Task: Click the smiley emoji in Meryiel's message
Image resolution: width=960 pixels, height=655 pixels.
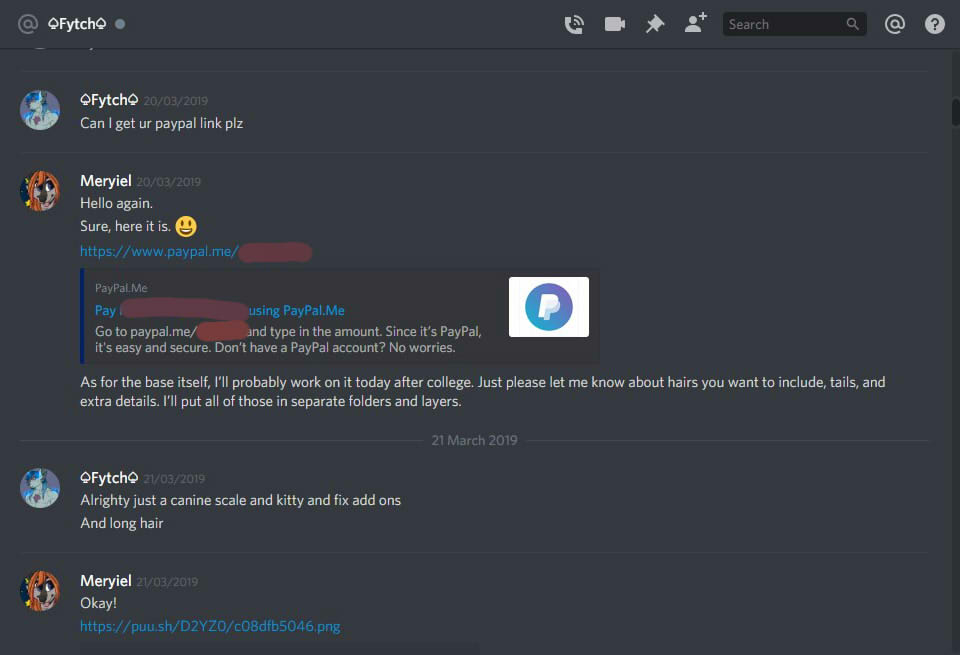Action: 186,226
